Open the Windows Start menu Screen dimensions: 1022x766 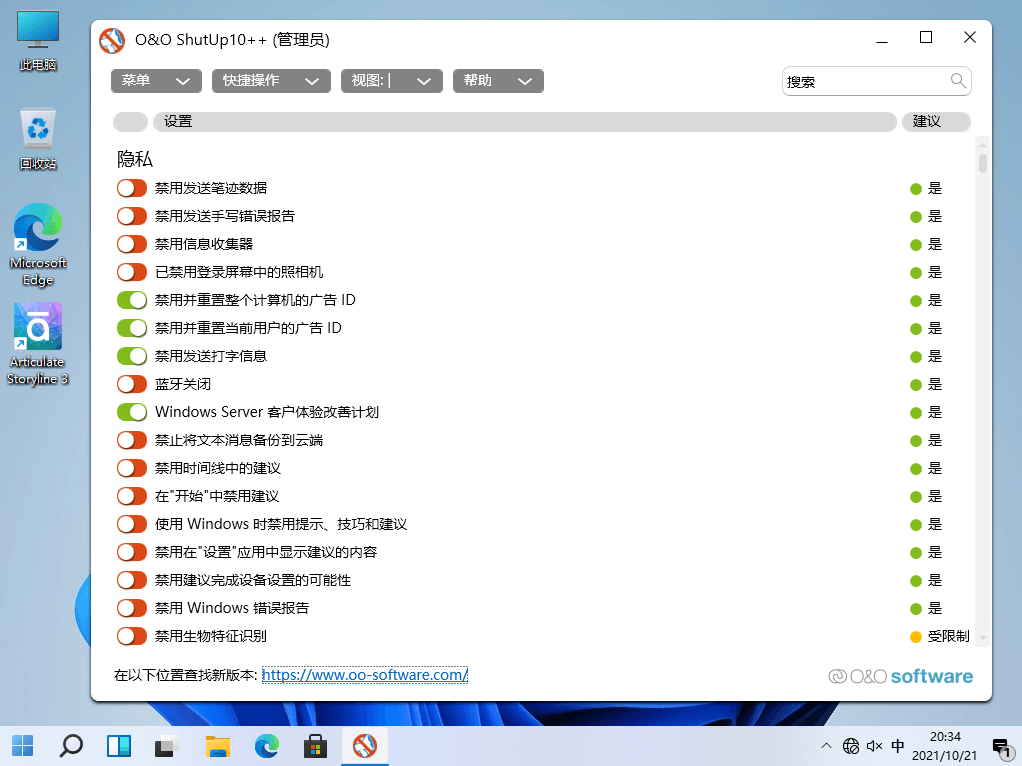pos(23,746)
